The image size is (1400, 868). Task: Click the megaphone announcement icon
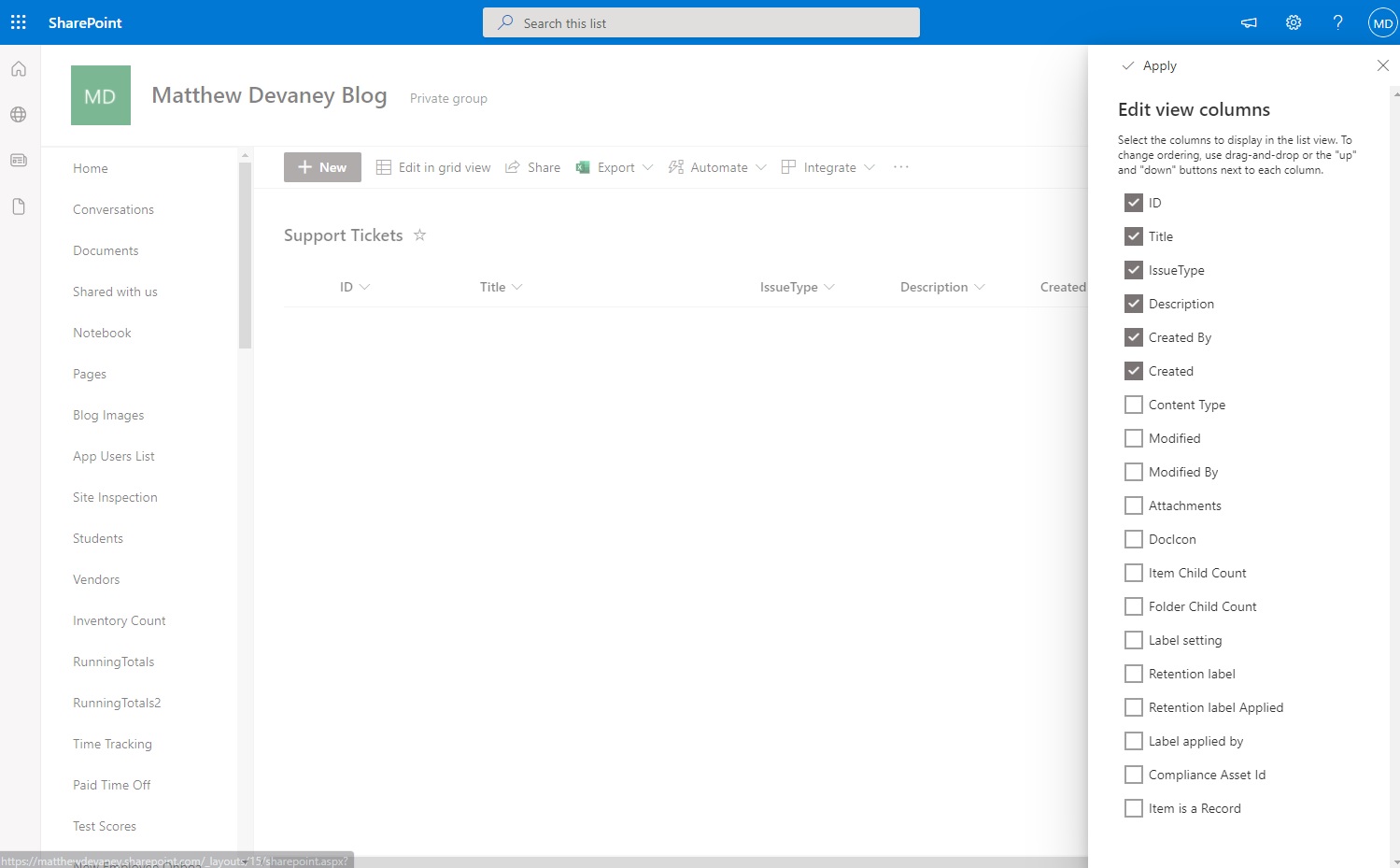1248,21
